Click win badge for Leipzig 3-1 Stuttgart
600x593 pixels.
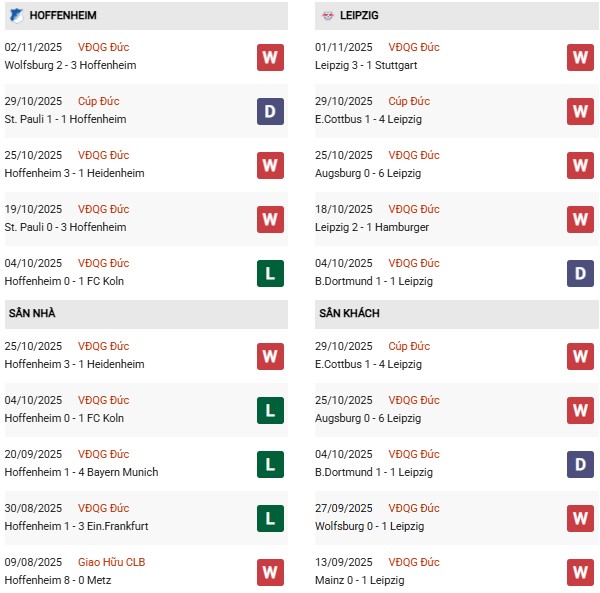580,57
